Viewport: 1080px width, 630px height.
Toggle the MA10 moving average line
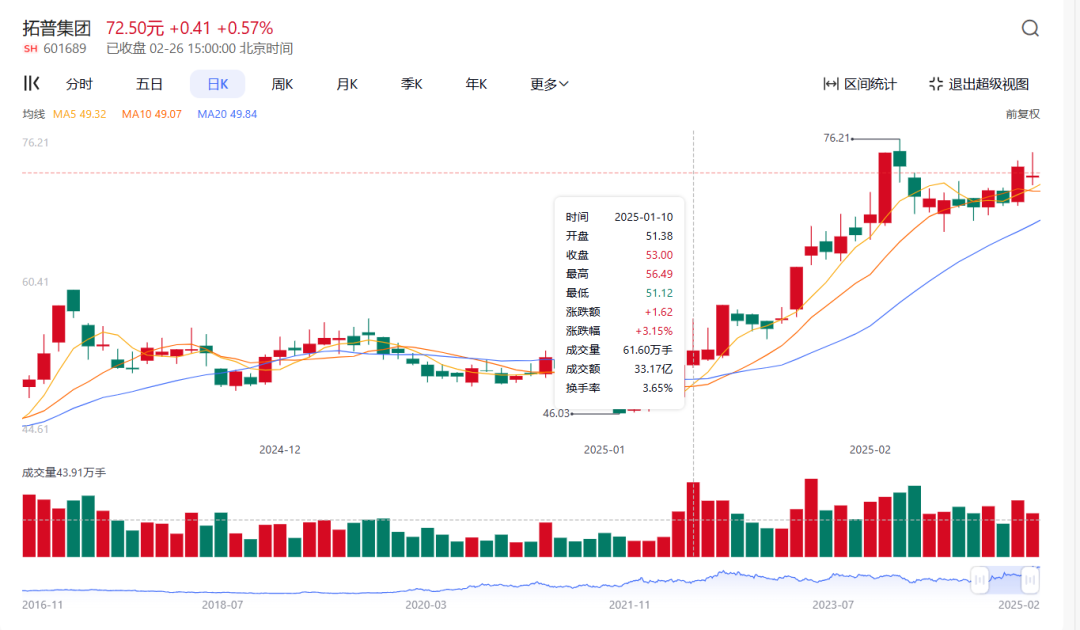tap(151, 114)
